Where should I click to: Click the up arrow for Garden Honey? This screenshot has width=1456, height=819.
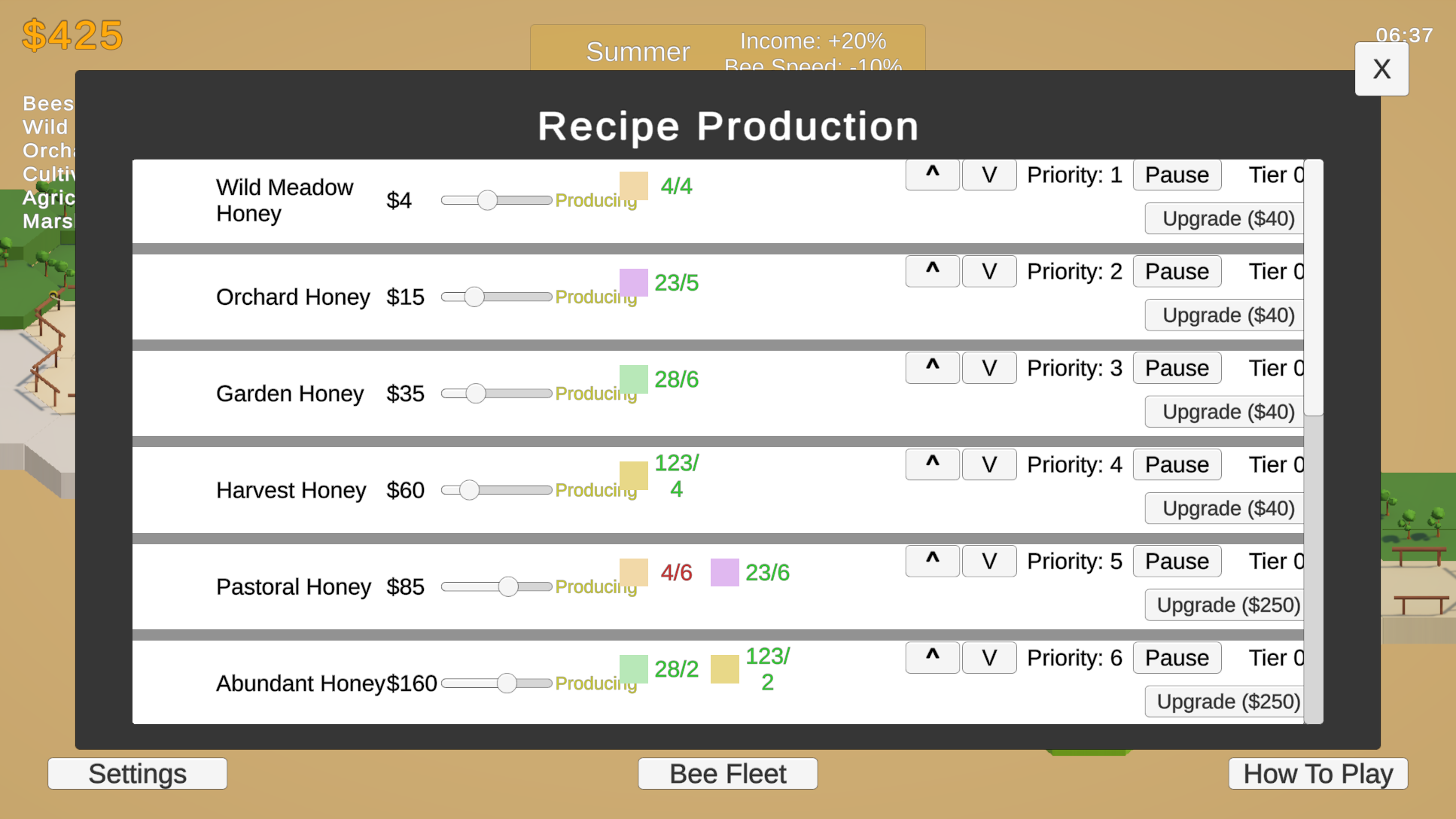[932, 367]
